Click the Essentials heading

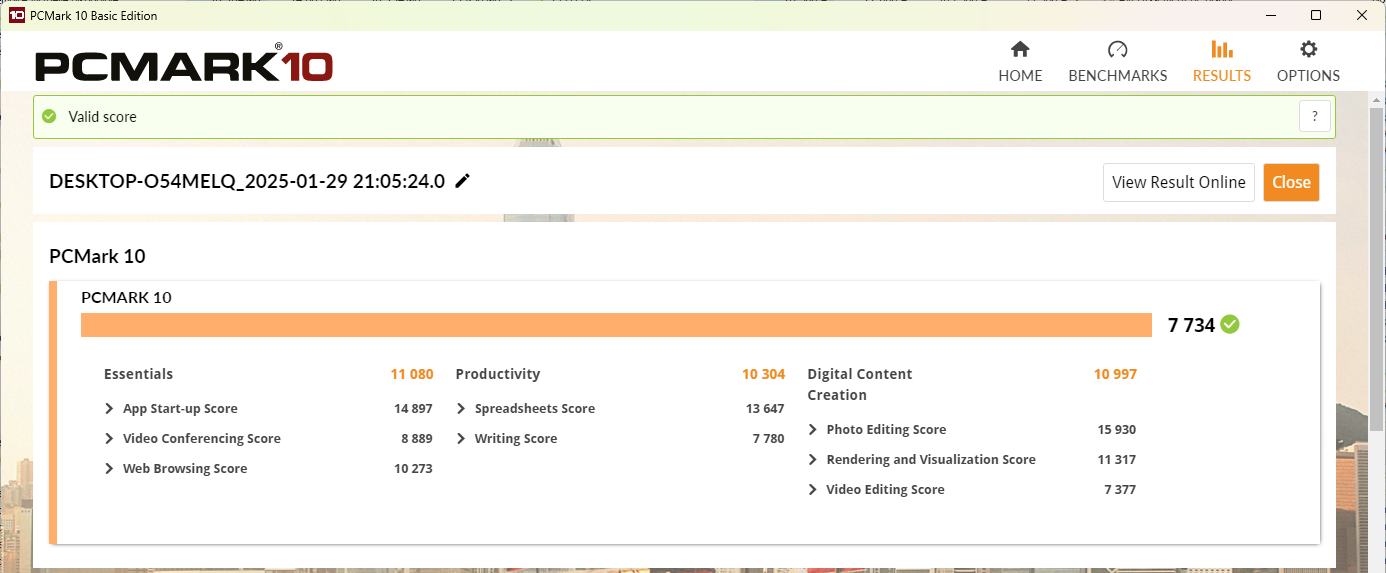click(x=138, y=374)
